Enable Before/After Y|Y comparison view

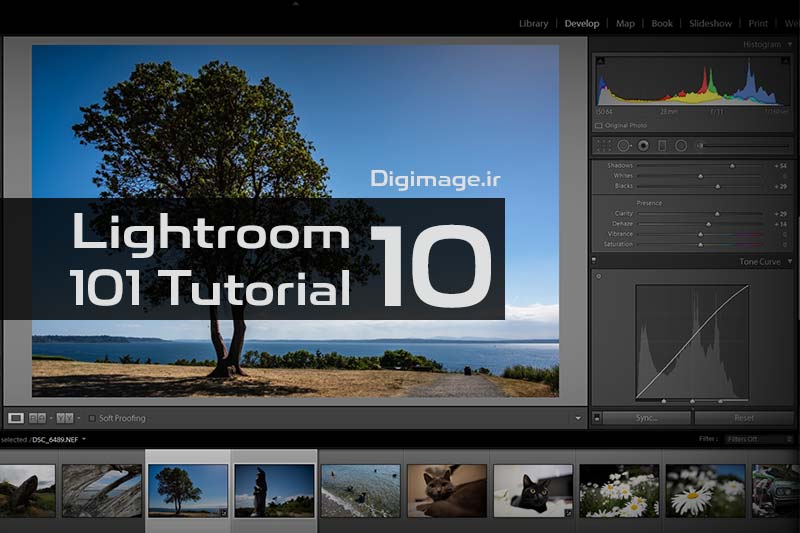click(x=65, y=418)
